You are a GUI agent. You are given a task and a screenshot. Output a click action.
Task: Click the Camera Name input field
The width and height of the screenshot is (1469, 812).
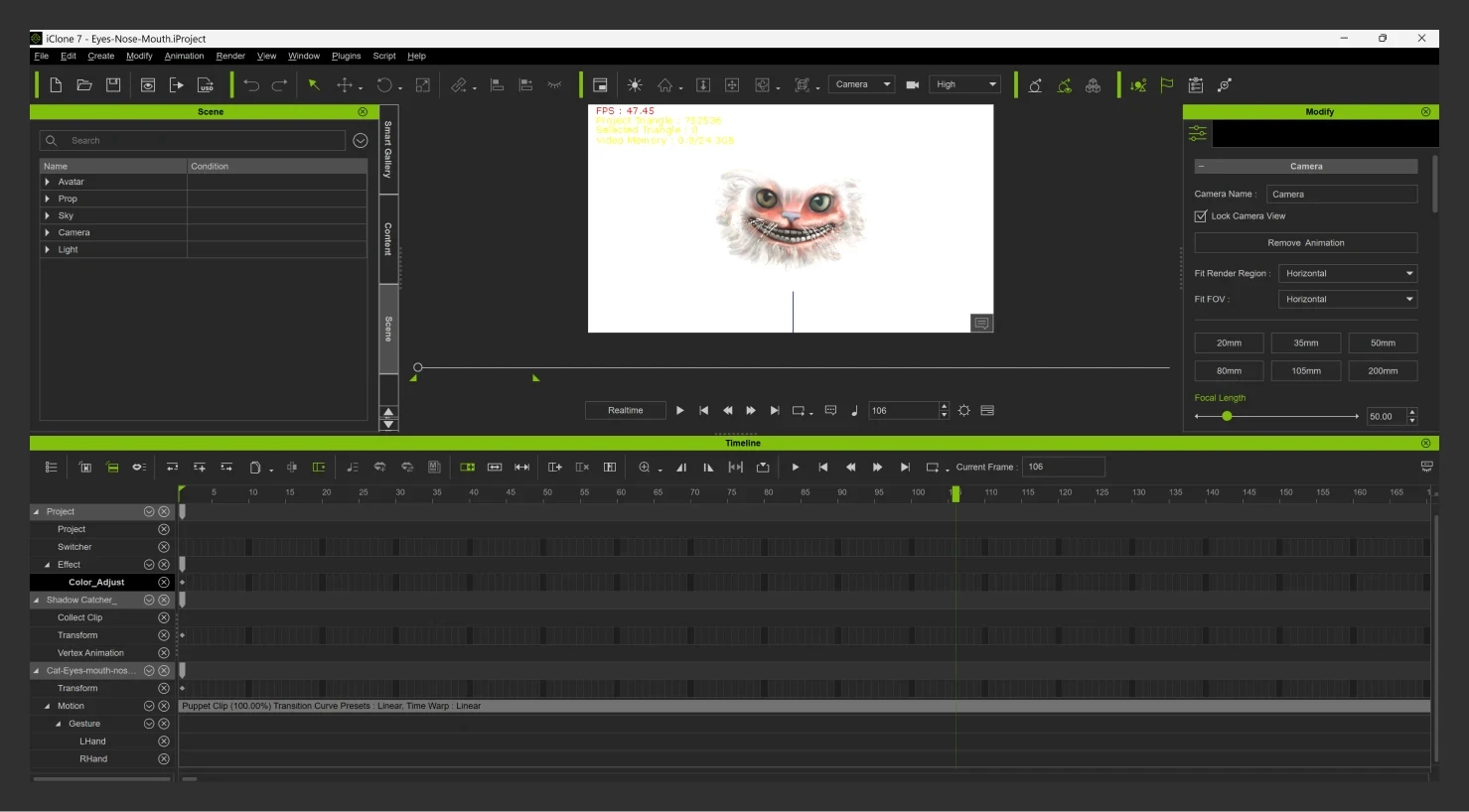pos(1342,194)
